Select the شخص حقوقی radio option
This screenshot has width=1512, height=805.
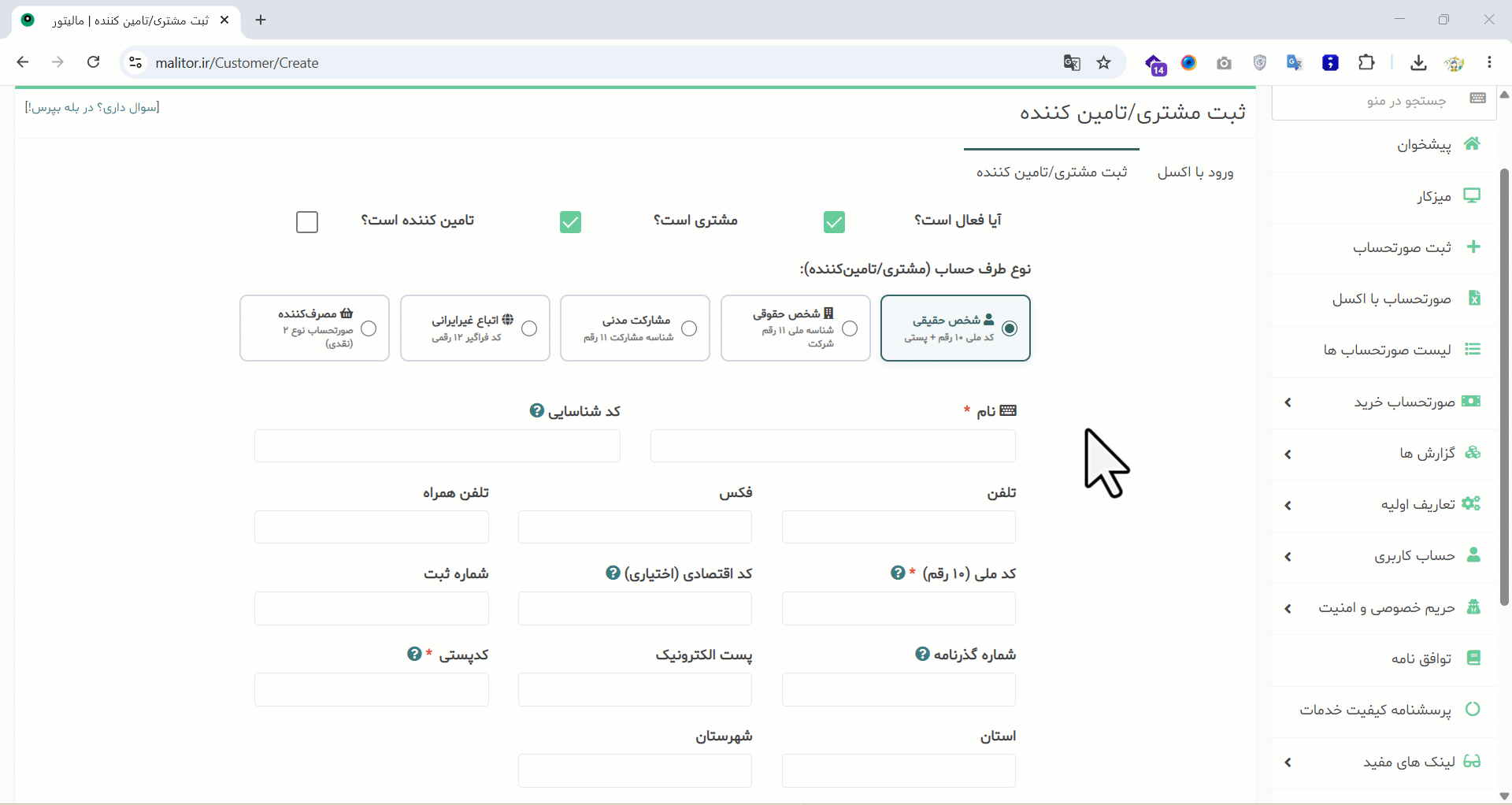tap(850, 328)
